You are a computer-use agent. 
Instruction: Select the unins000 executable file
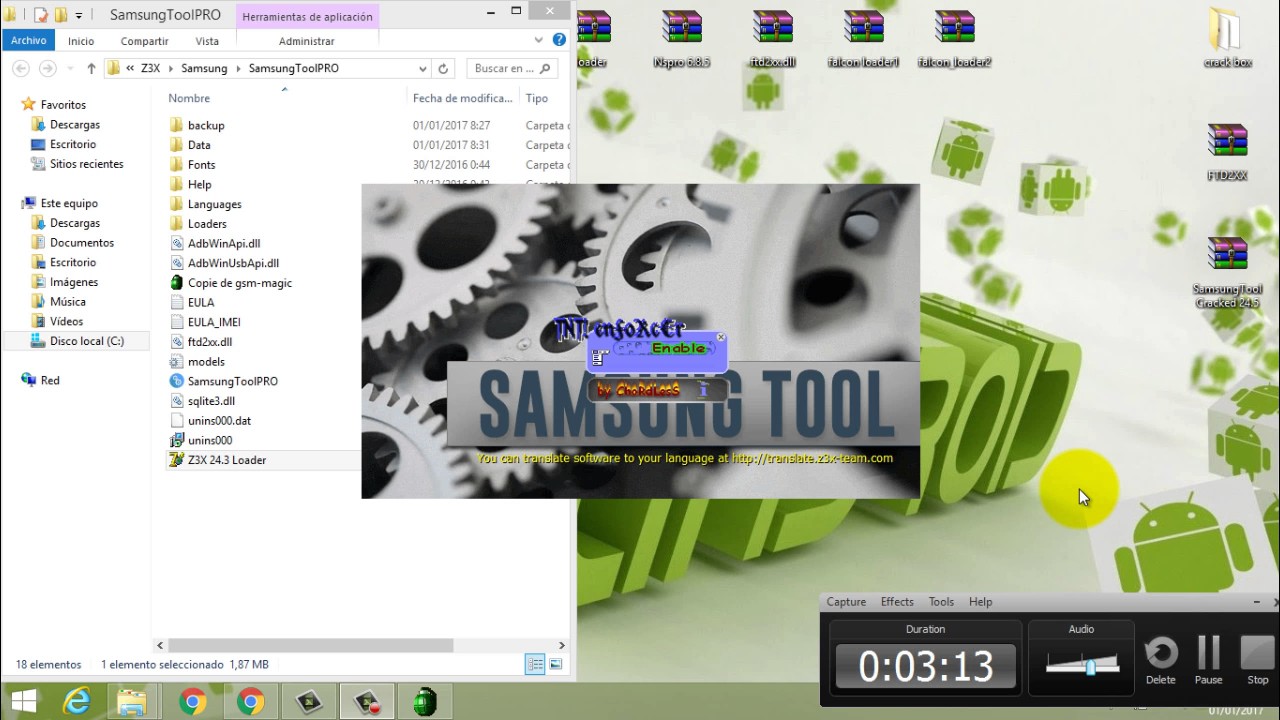point(210,440)
